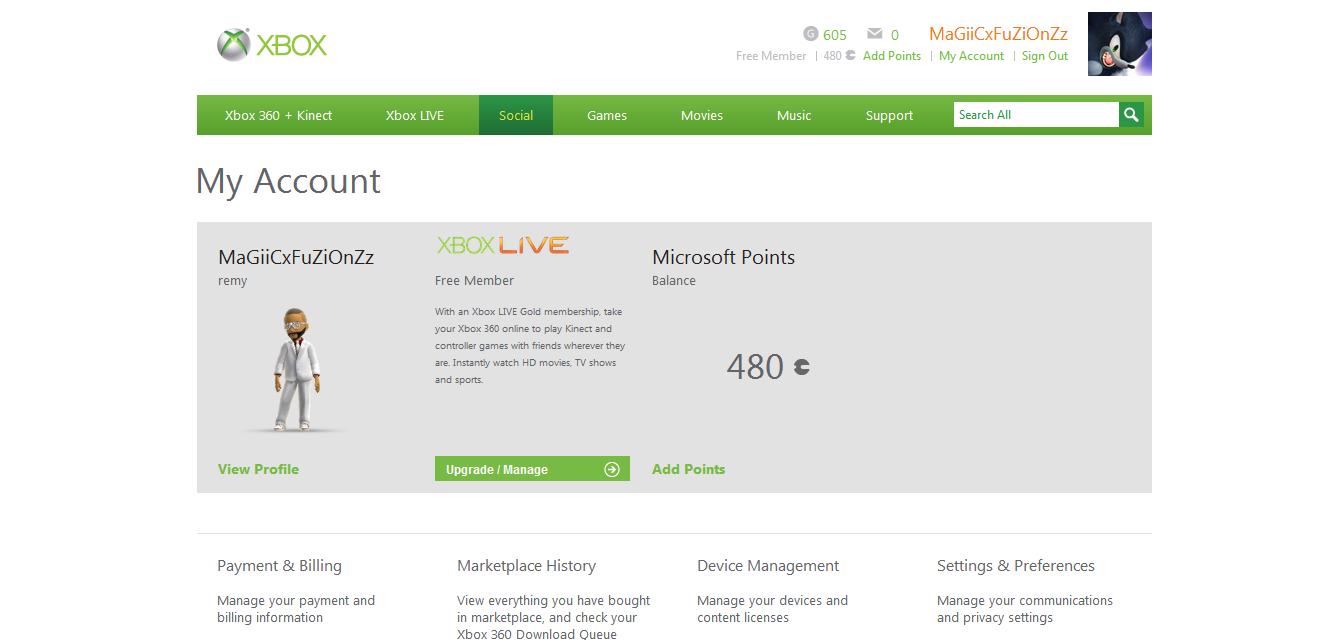The width and height of the screenshot is (1331, 640).
Task: Open the Games menu
Action: point(607,115)
